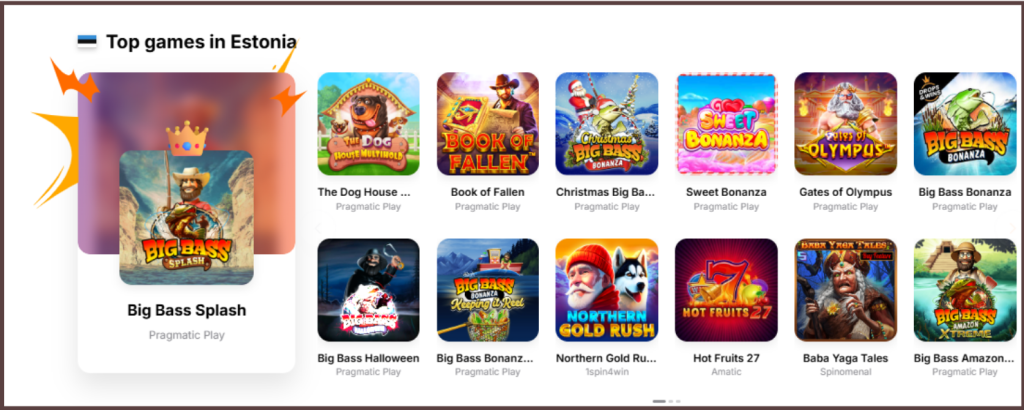Select Big Bass Bonanza Keeping it Reel icon
The width and height of the screenshot is (1024, 410).
tap(488, 290)
